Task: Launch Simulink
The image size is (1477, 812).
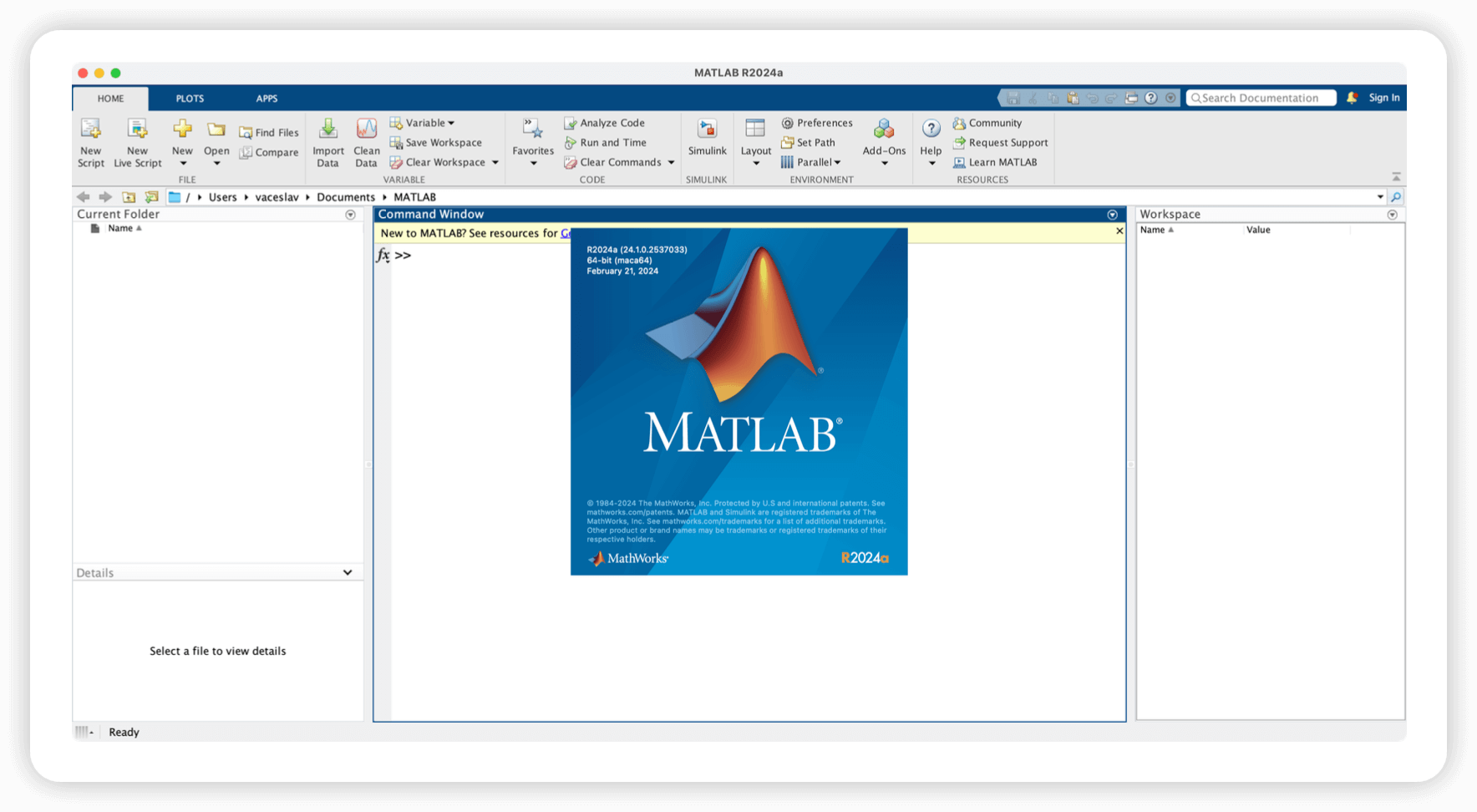Action: tap(707, 139)
